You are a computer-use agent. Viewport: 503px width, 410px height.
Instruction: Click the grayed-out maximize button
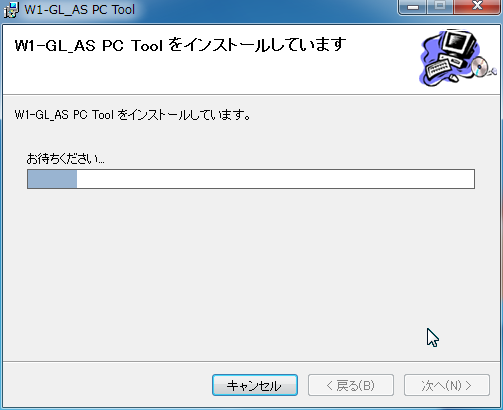tap(440, 7)
